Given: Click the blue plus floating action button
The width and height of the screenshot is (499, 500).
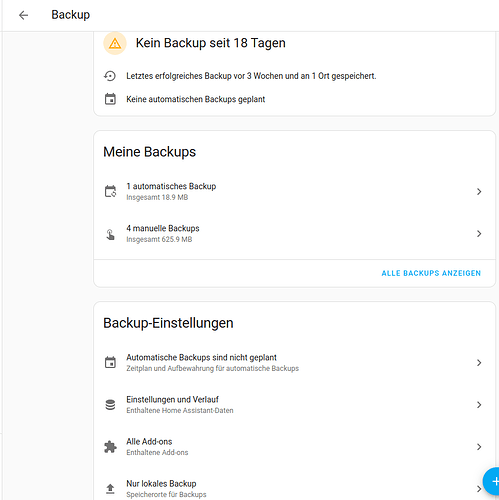Looking at the screenshot, I should 492,481.
